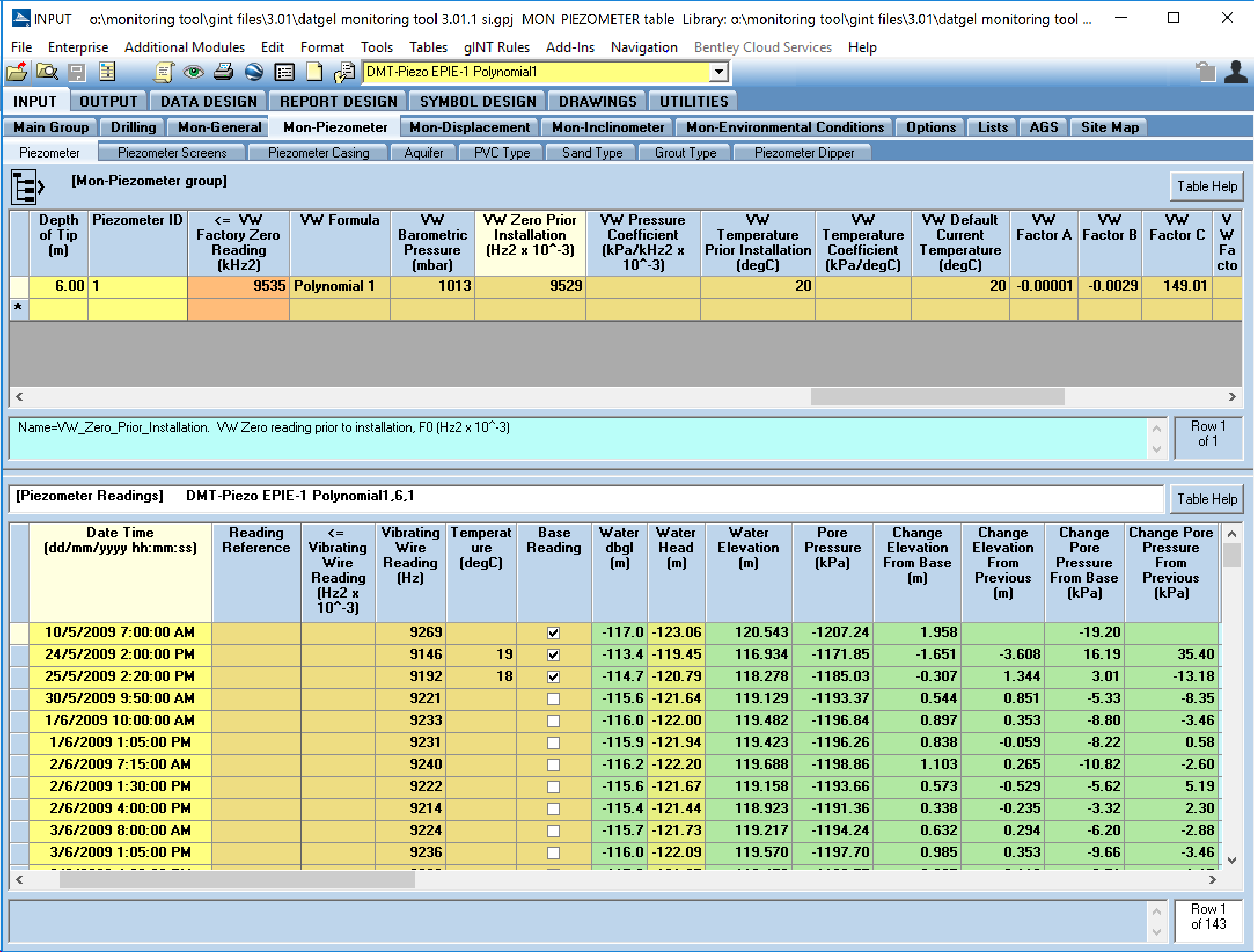Viewport: 1254px width, 952px height.
Task: Check Base Reading for 30/5/2009 row
Action: tap(553, 699)
